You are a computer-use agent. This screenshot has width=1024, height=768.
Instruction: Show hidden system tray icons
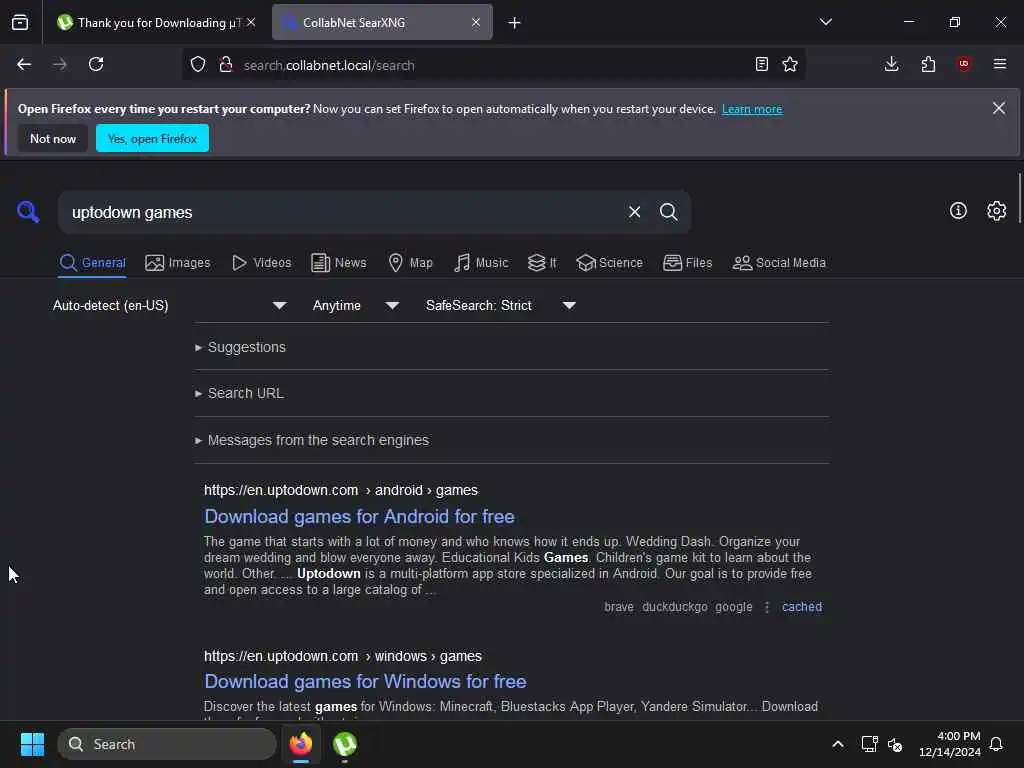pos(838,744)
